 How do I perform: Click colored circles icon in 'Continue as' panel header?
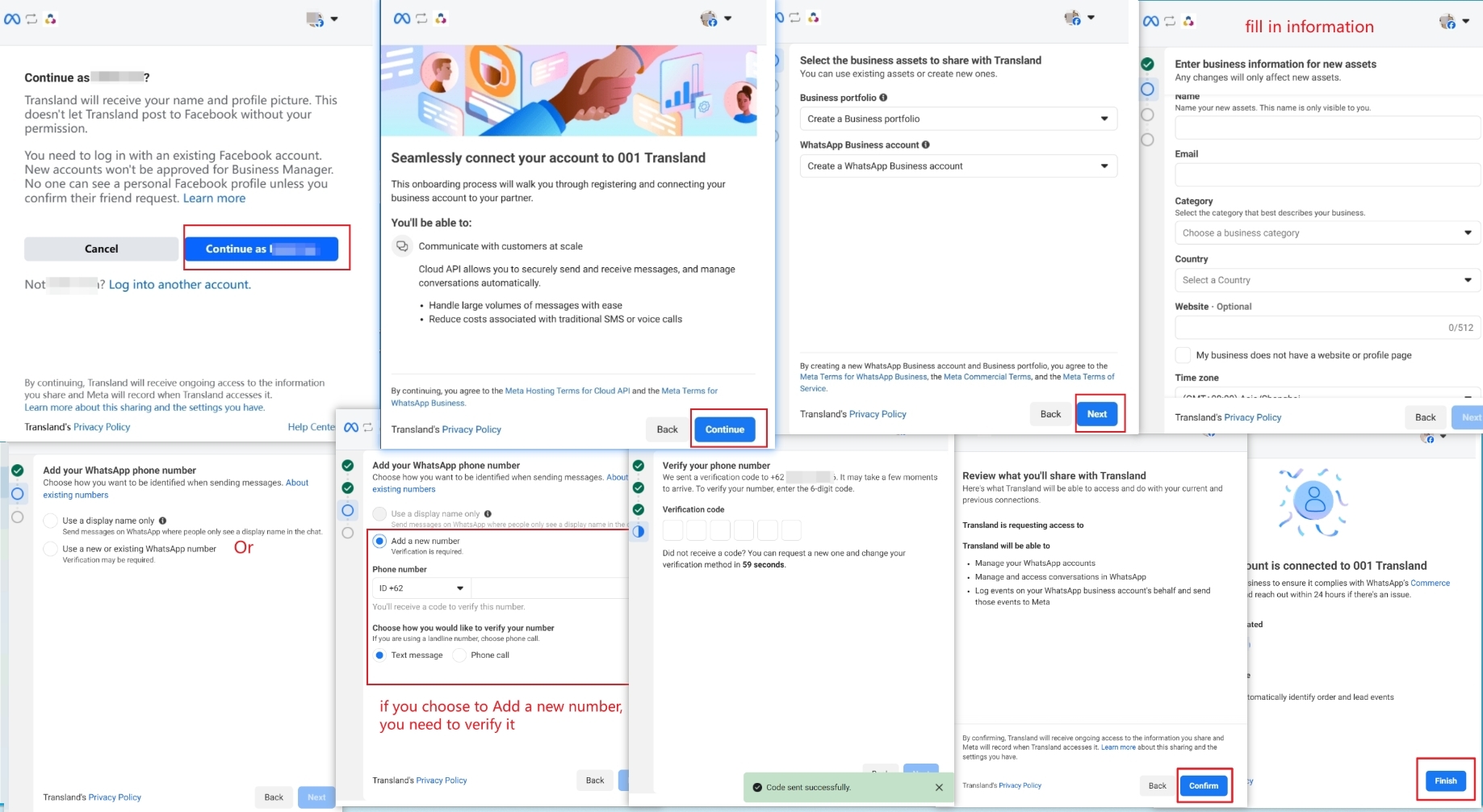click(x=51, y=19)
